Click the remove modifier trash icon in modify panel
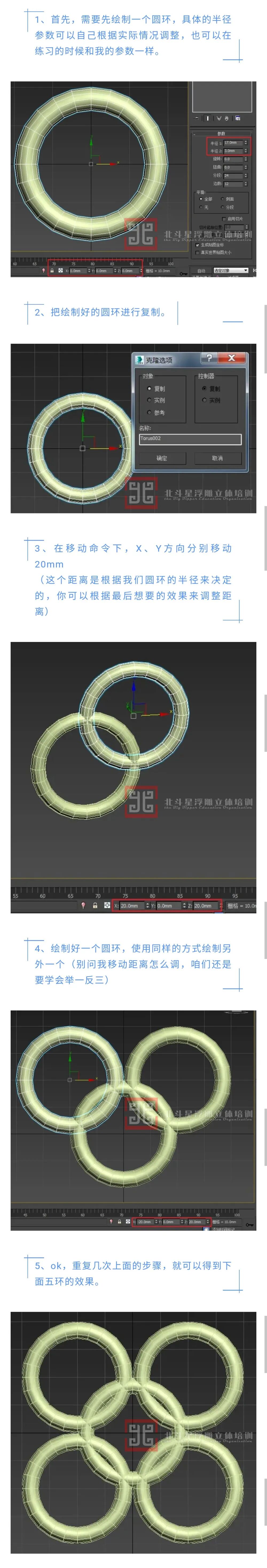 click(x=227, y=119)
